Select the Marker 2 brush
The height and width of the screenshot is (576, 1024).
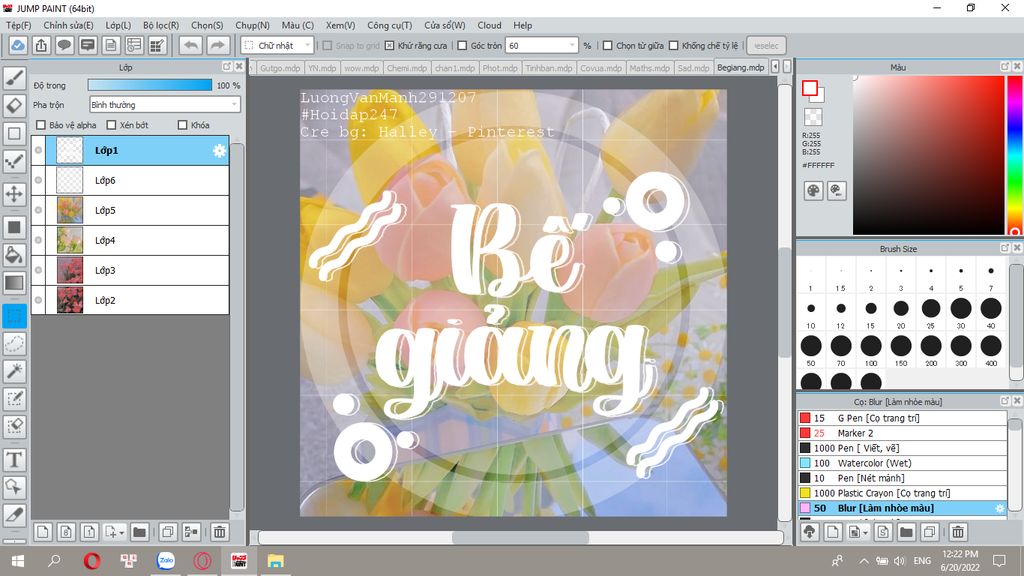pyautogui.click(x=902, y=433)
